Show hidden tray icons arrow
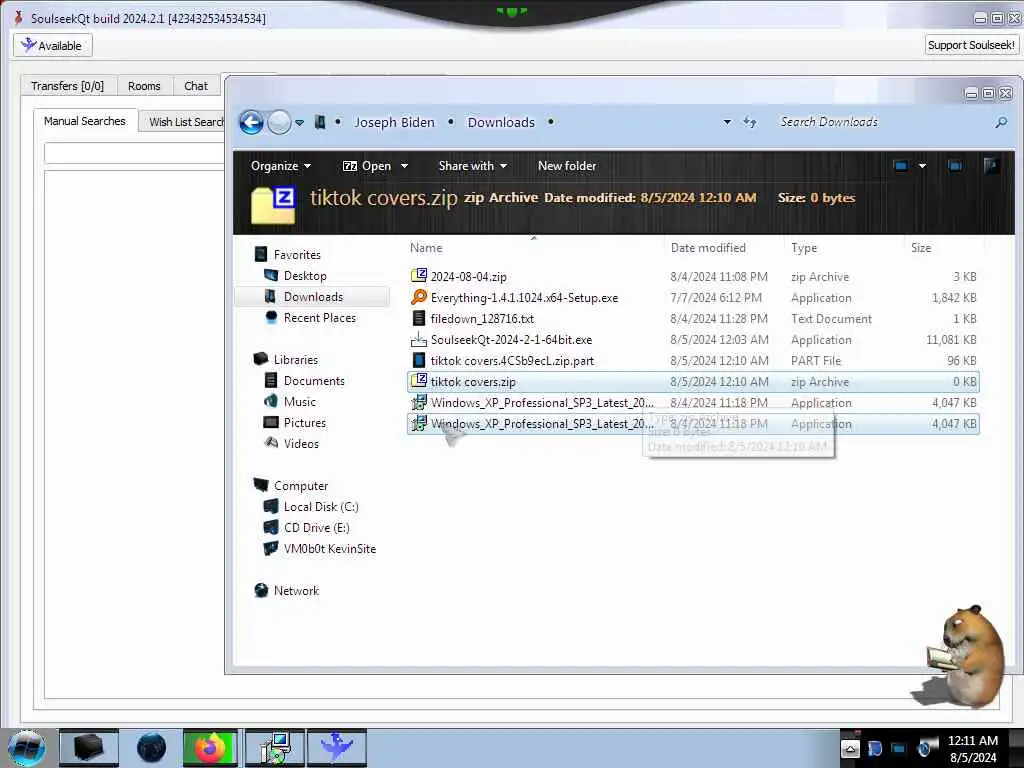This screenshot has height=768, width=1024. point(850,748)
